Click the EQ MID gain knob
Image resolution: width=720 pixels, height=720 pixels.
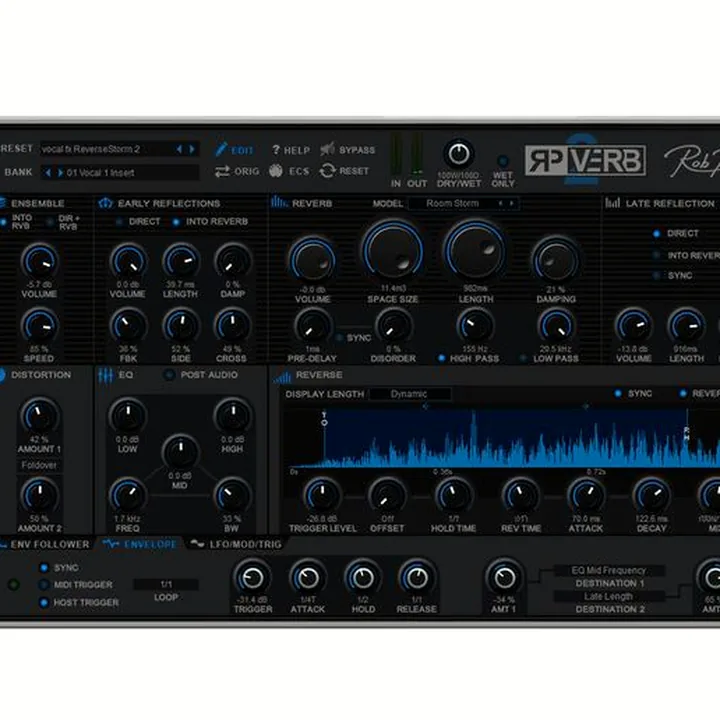tap(180, 452)
